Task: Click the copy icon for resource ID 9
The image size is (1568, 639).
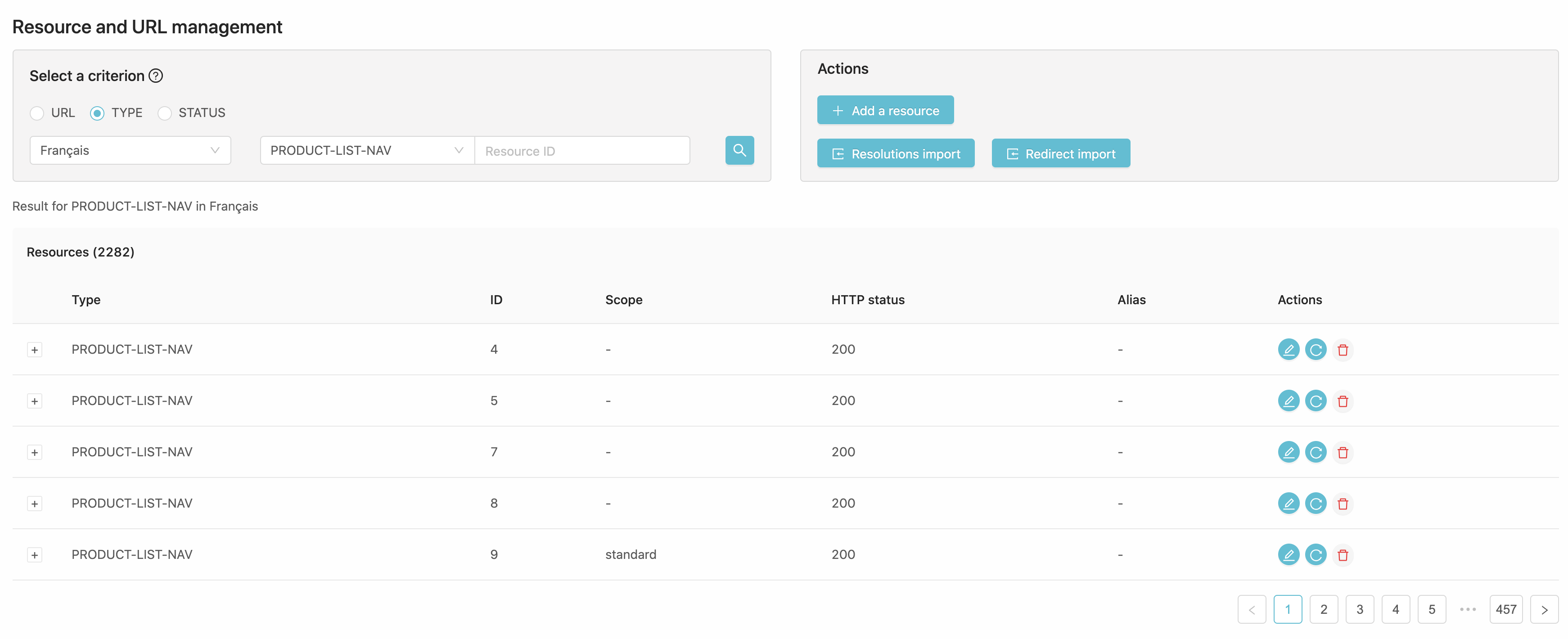Action: point(1316,553)
